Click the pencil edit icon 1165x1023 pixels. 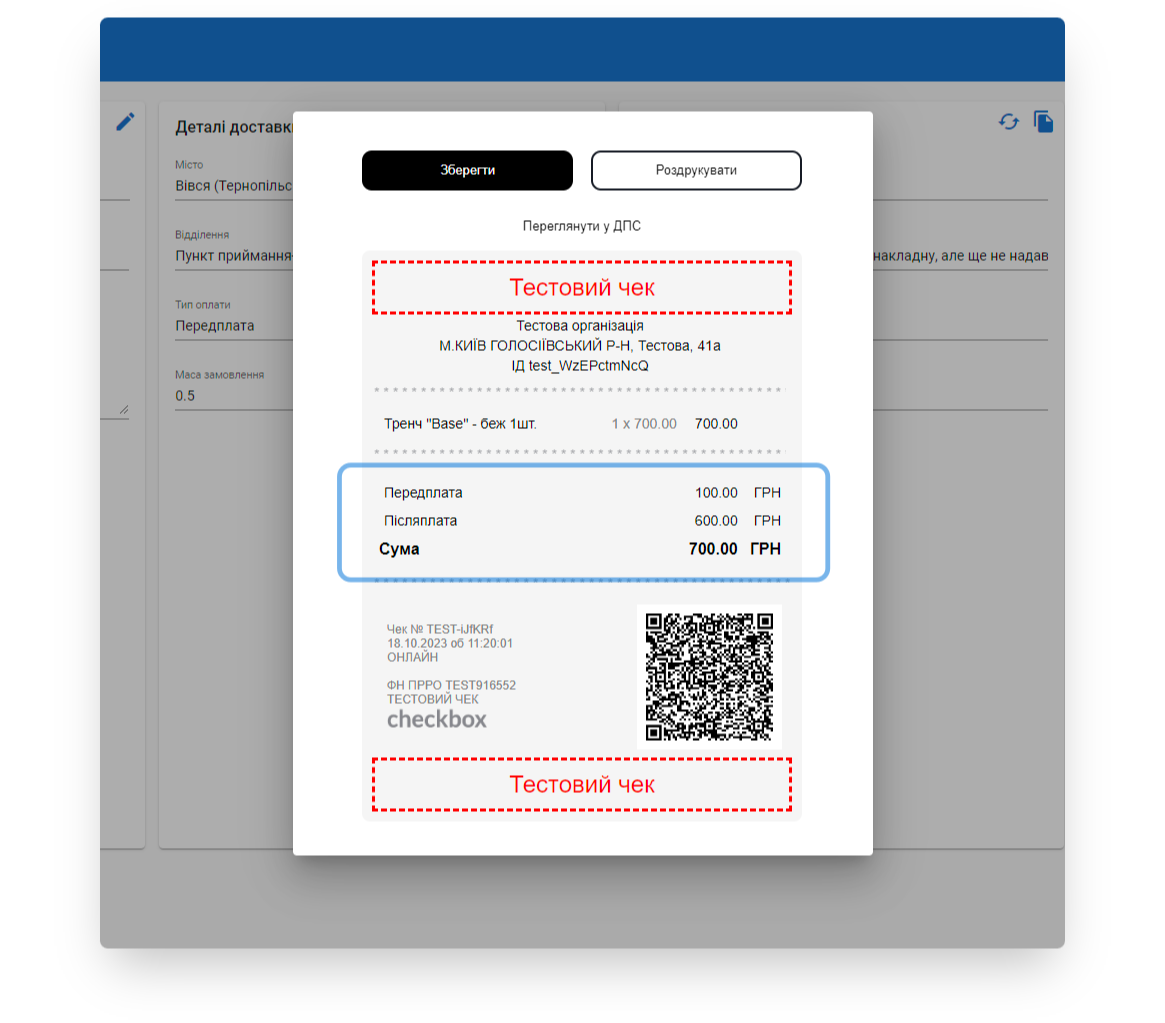coord(125,122)
